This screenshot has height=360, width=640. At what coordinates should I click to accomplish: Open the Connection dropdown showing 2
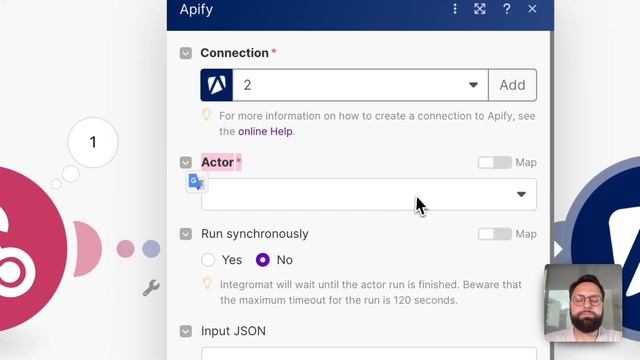[x=360, y=85]
